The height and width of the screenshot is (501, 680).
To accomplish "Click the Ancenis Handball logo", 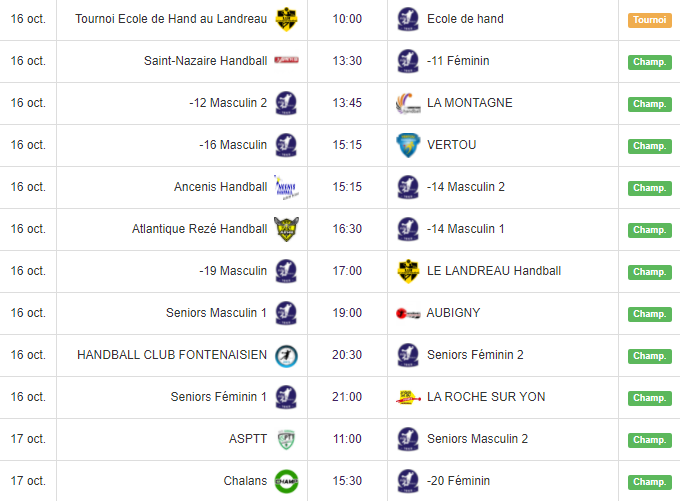I will pyautogui.click(x=286, y=187).
